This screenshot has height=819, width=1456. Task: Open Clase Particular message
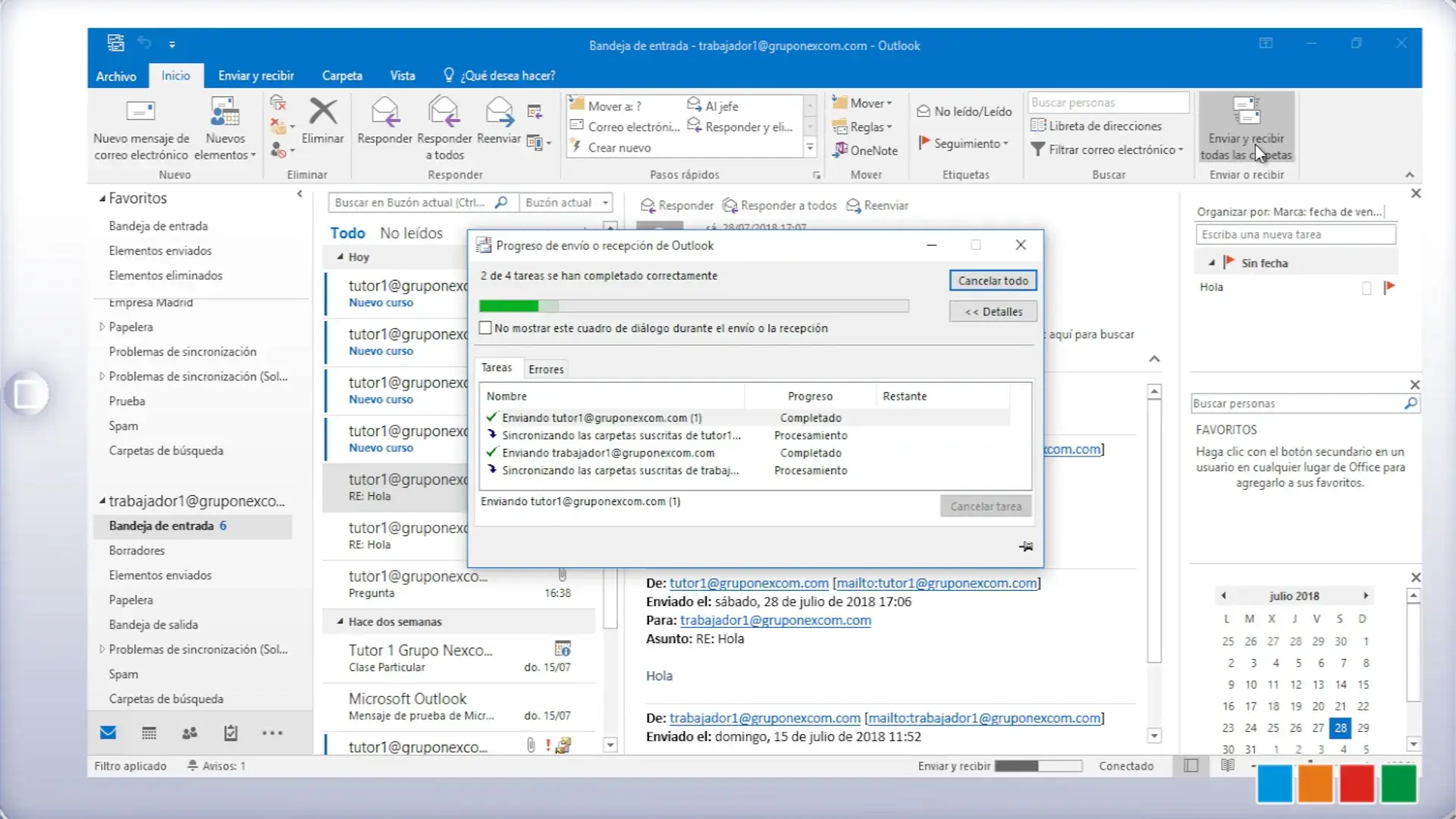(x=460, y=657)
